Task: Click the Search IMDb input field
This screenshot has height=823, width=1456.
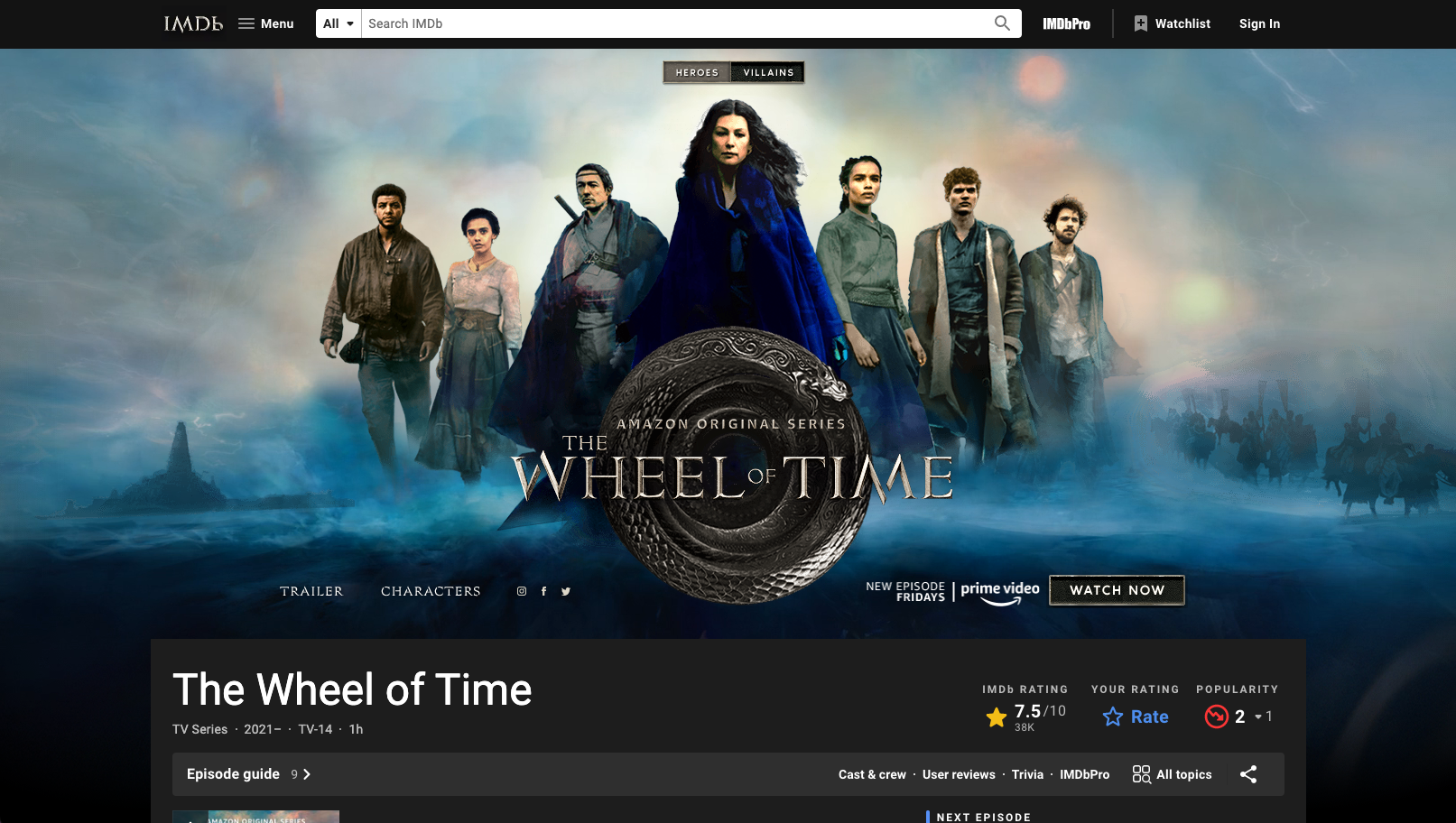Action: coord(672,23)
